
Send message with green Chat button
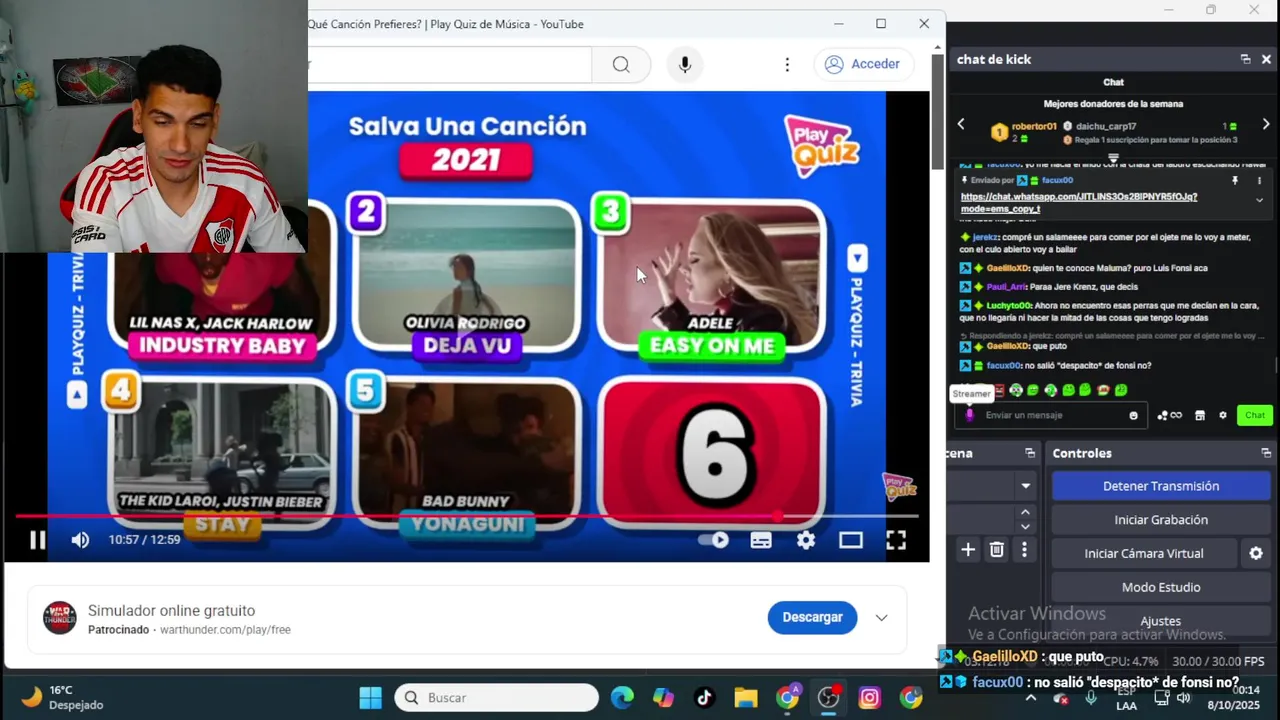point(1254,415)
